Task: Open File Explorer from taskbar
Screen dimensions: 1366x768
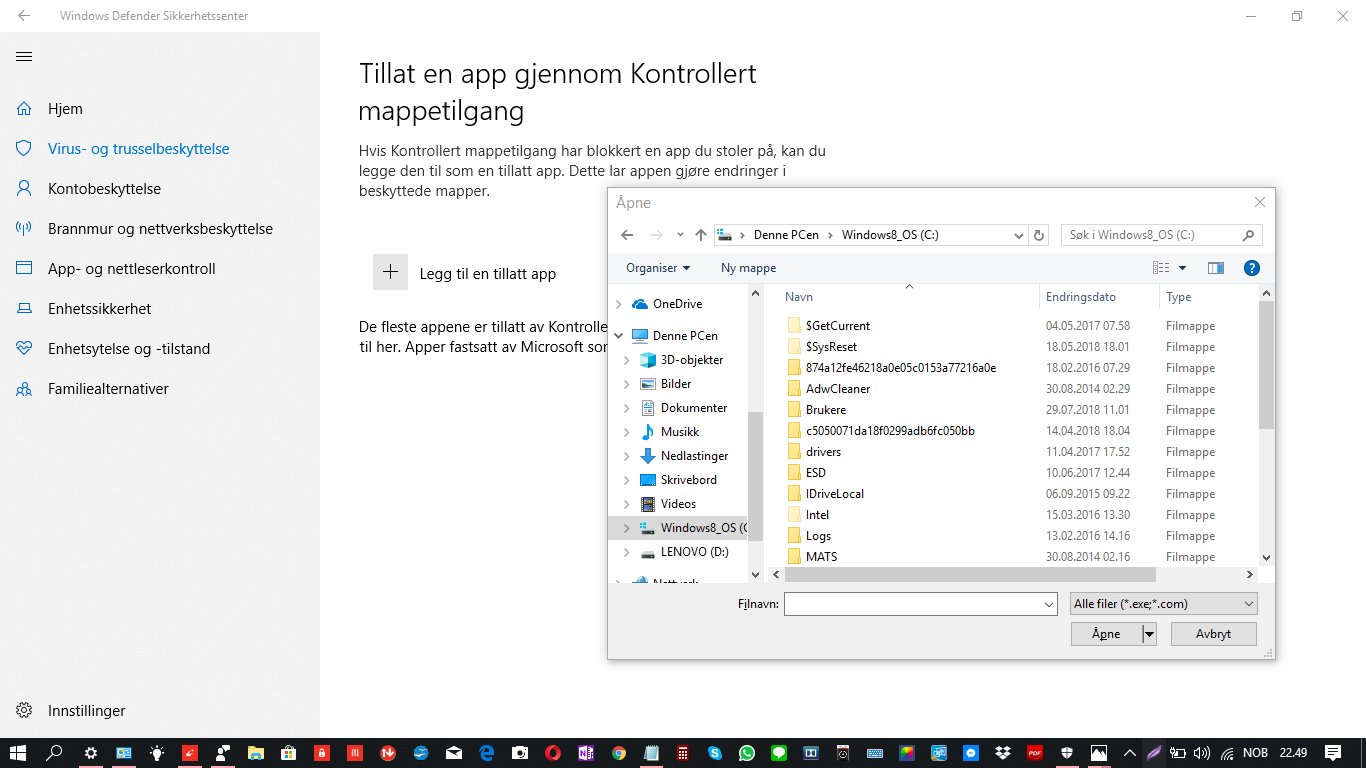Action: click(256, 753)
